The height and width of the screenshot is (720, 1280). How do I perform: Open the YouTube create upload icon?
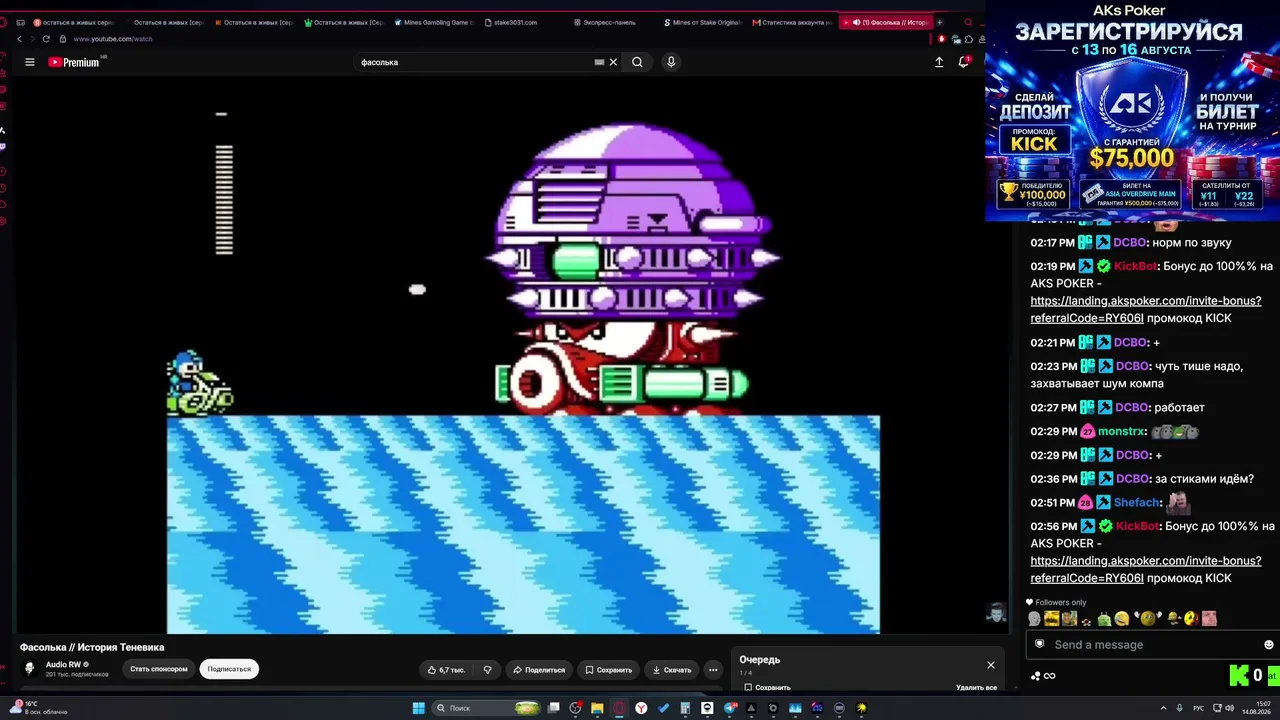939,62
